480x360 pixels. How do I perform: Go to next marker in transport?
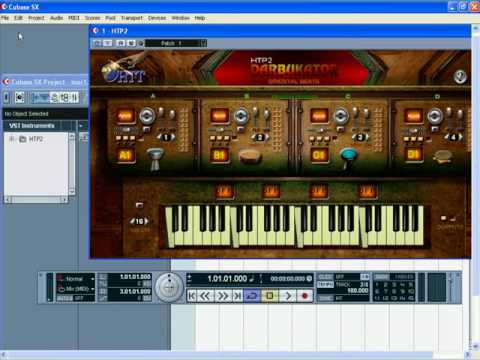pyautogui.click(x=237, y=296)
